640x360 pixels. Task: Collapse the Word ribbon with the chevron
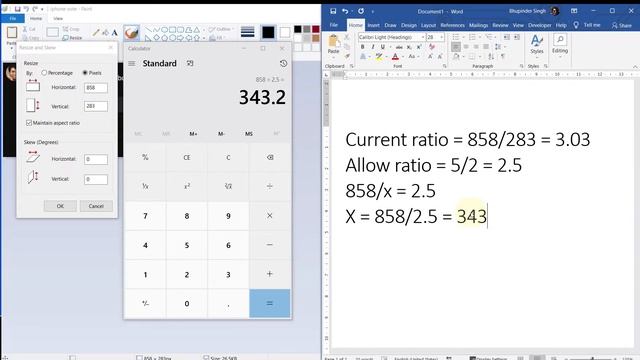[635, 67]
